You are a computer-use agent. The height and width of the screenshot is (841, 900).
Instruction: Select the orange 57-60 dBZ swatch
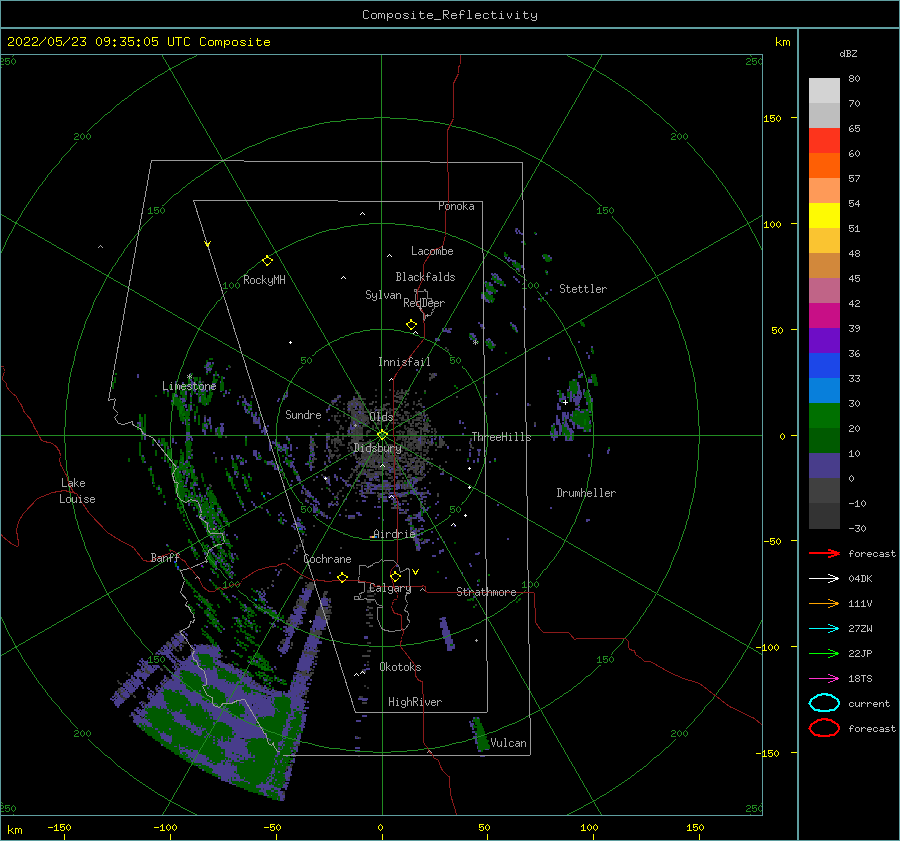824,166
